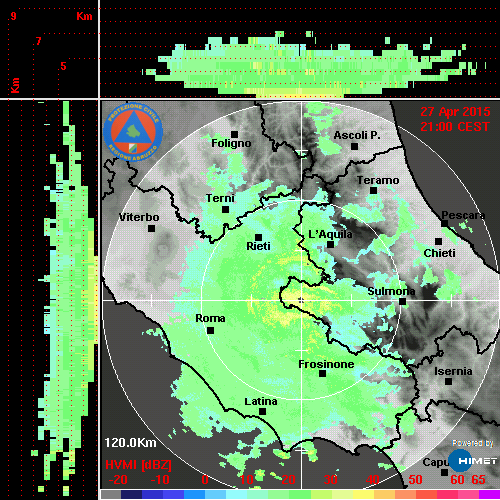Click the '-10' dBZ scale value

click(x=160, y=480)
